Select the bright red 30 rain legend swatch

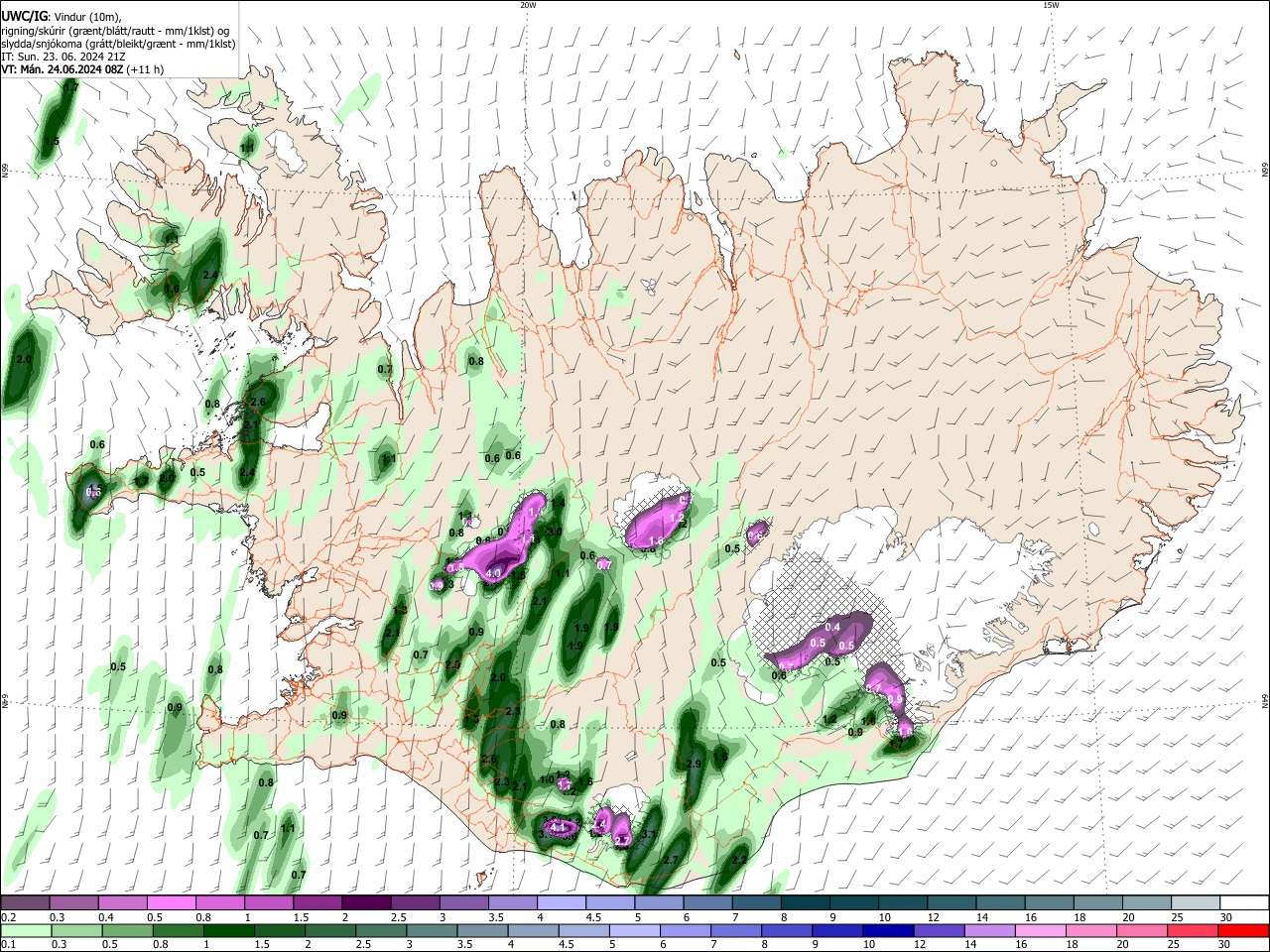[x=1243, y=930]
